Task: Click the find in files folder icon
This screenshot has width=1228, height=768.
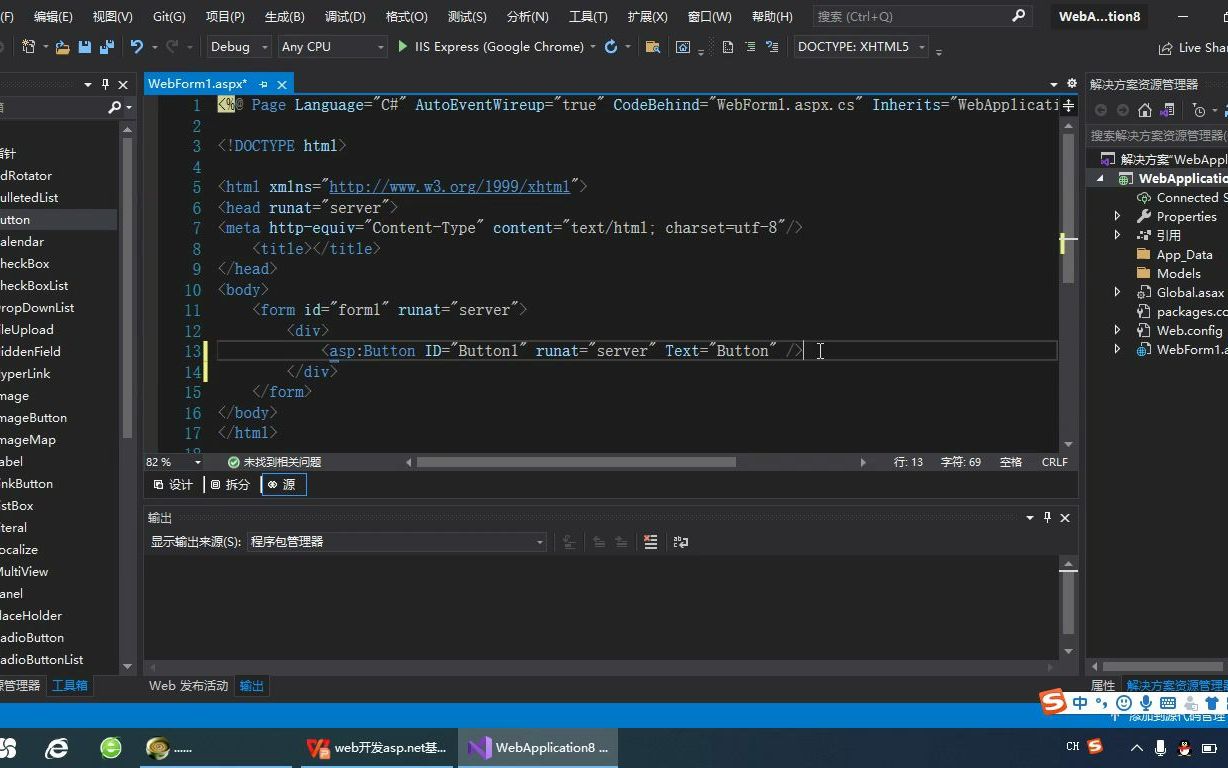Action: 653,47
